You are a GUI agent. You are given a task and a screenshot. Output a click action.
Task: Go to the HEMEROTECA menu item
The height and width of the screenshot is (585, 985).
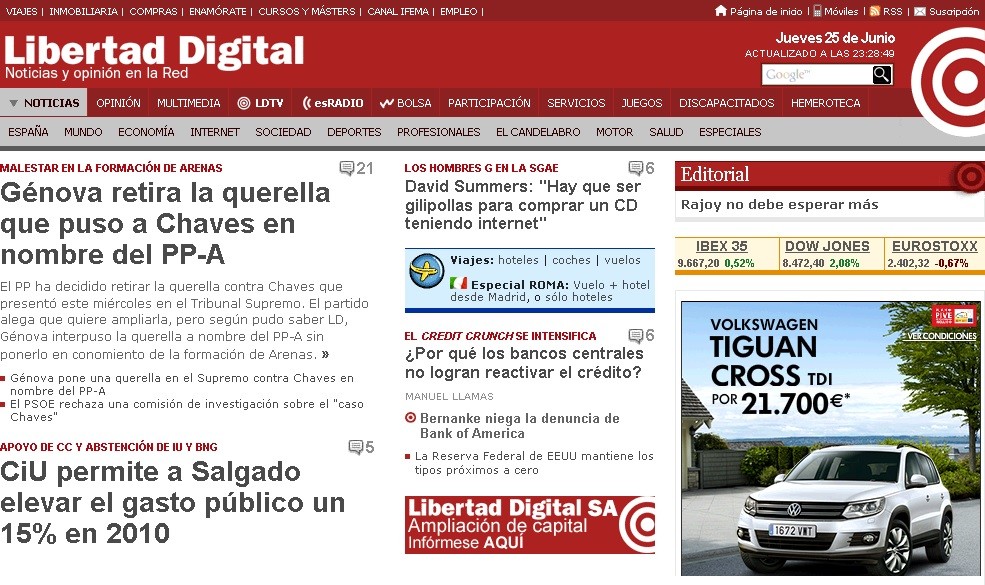[825, 103]
